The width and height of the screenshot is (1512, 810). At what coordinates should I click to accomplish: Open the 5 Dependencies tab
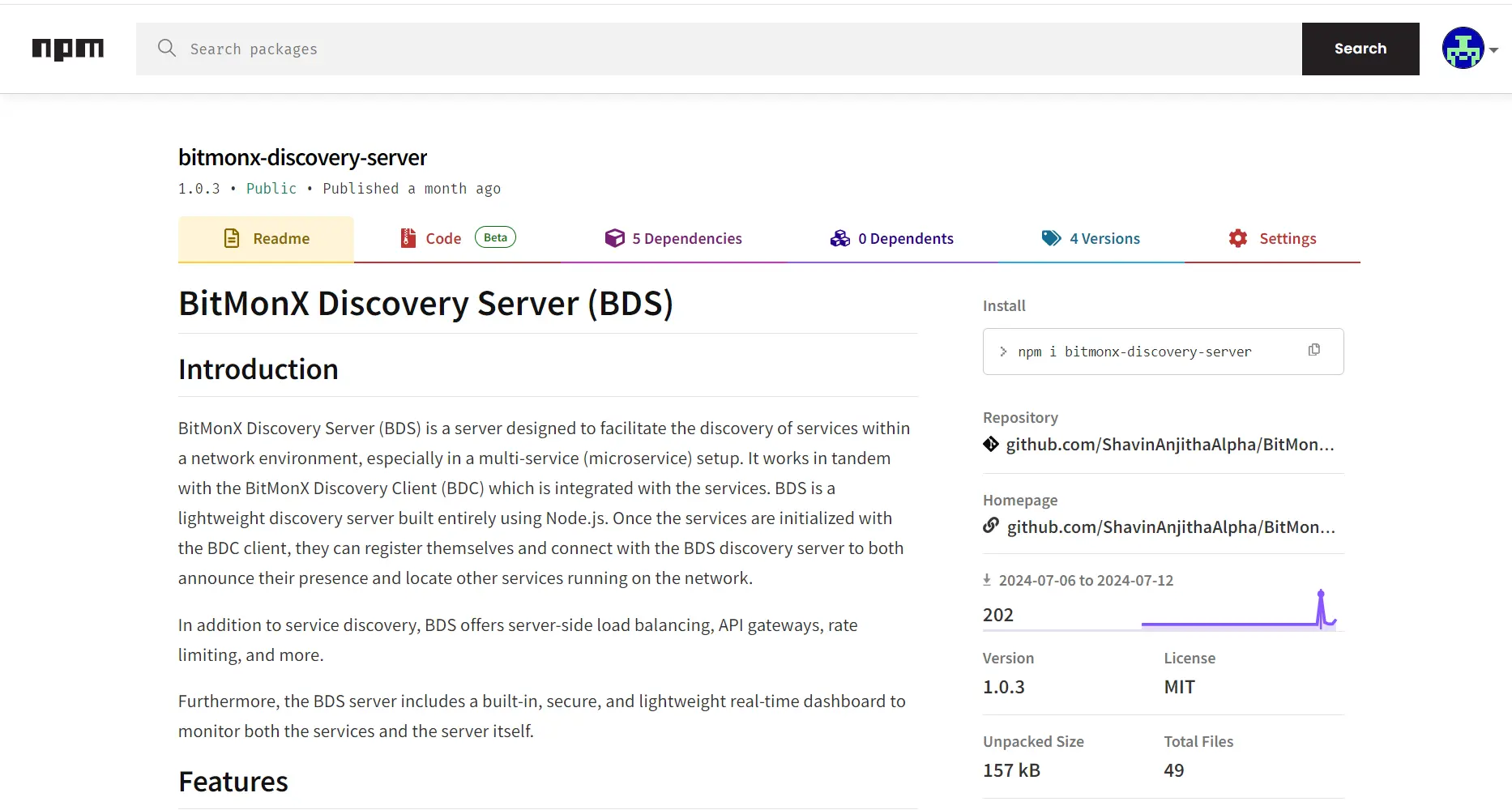pyautogui.click(x=673, y=239)
